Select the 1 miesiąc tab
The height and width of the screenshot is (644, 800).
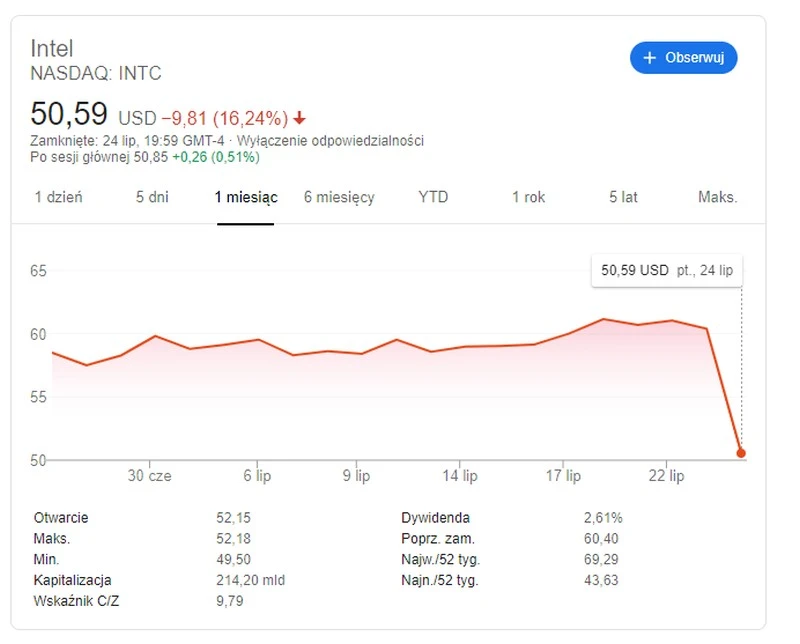pyautogui.click(x=246, y=197)
